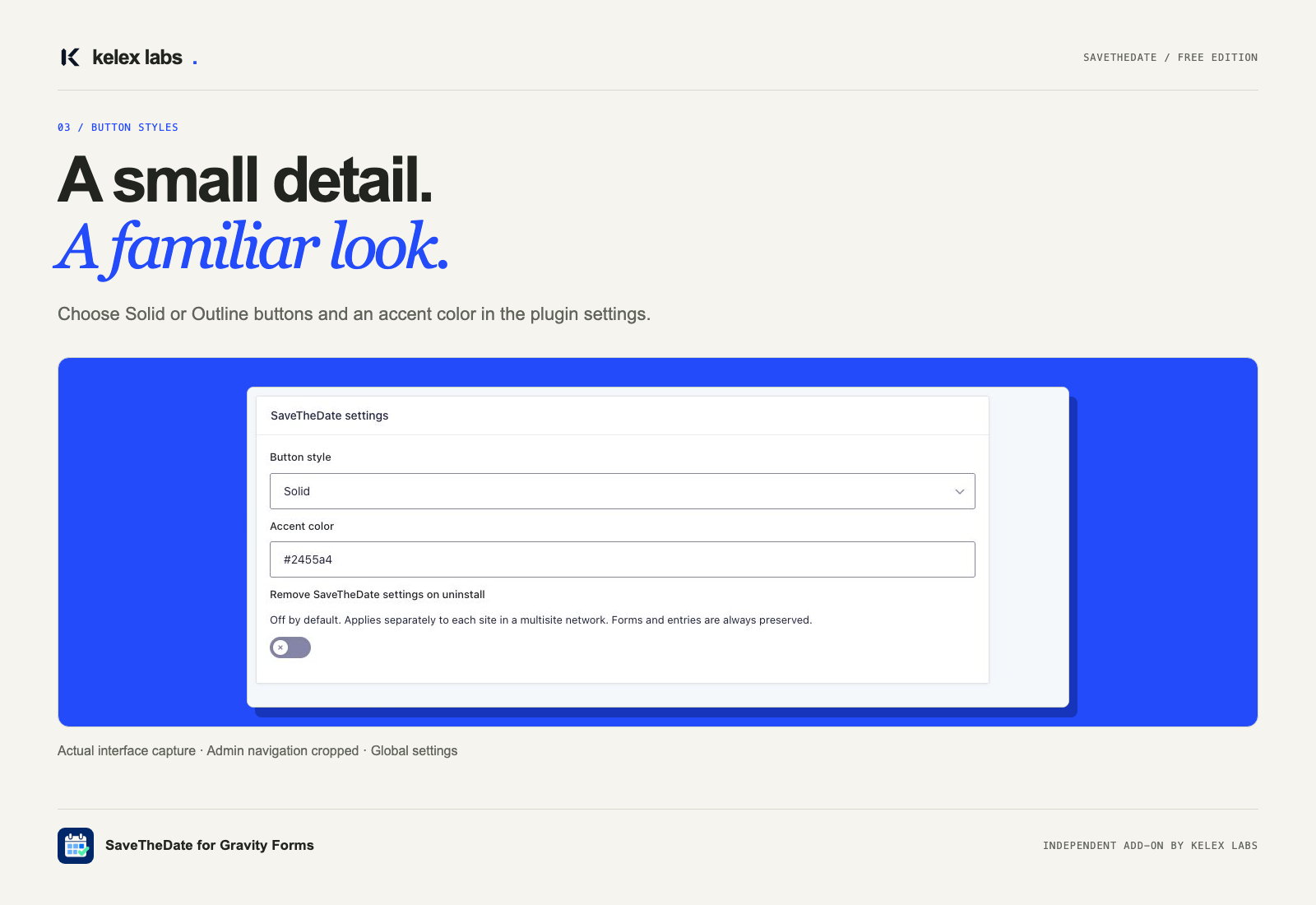The image size is (1316, 905).
Task: Click 'Remove SaveTheDate settings on uninstall' label
Action: tap(378, 595)
